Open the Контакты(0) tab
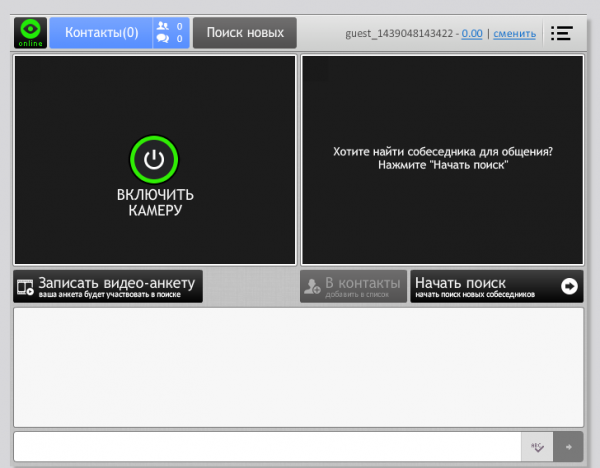The image size is (600, 468). pyautogui.click(x=101, y=33)
